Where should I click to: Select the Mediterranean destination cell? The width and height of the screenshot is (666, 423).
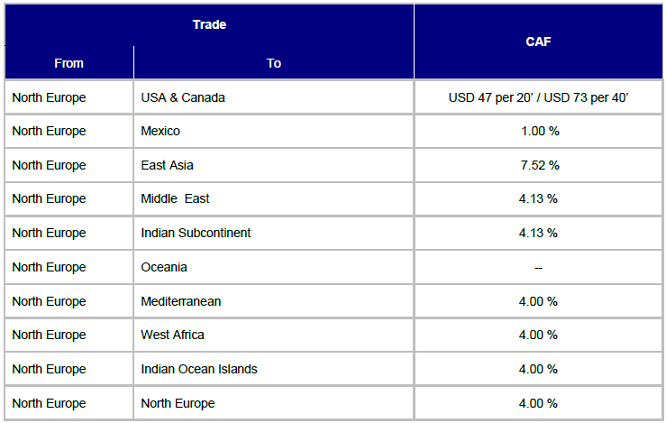(274, 302)
